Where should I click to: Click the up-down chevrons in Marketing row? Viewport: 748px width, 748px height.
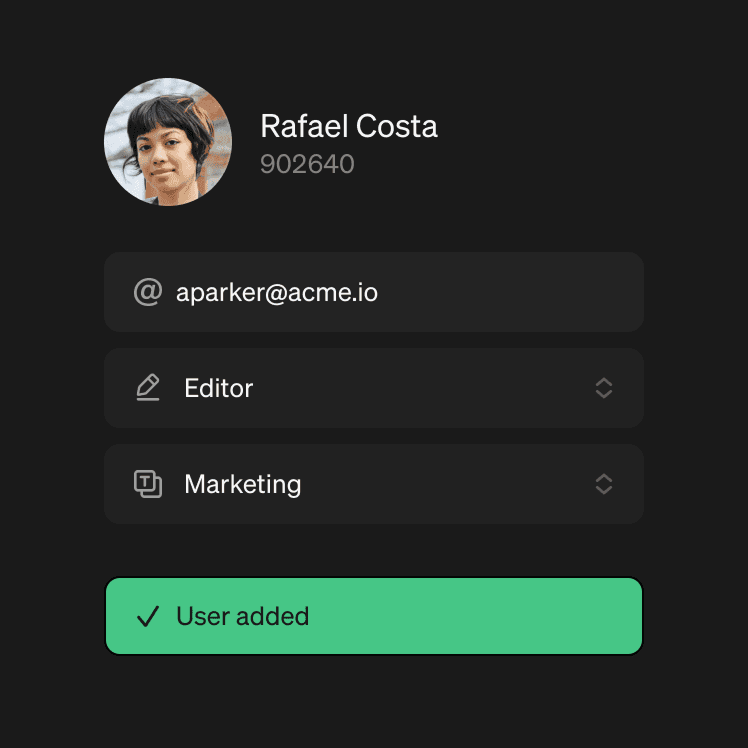(x=603, y=484)
